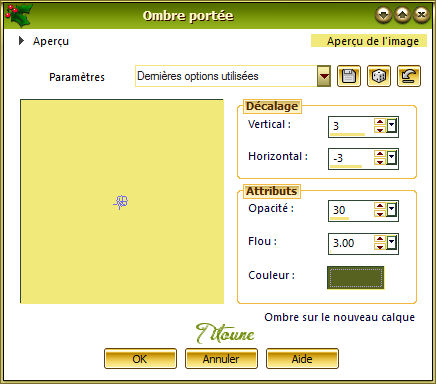436x384 pixels.
Task: Click the save preset floppy disk icon
Action: [x=349, y=76]
